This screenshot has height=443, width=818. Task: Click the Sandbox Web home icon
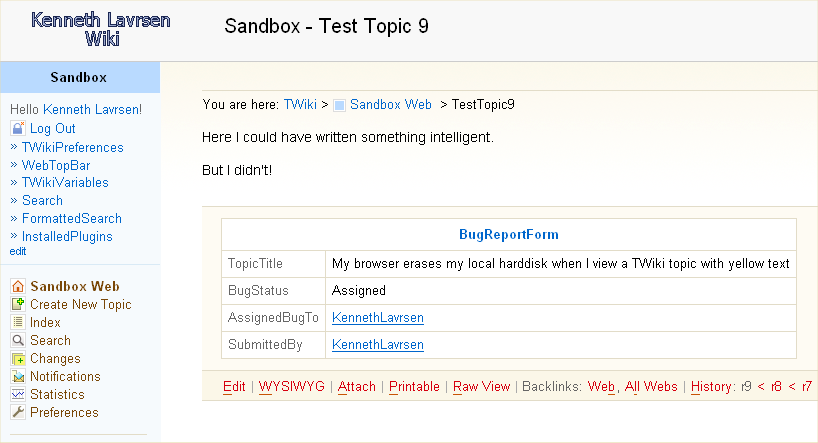point(17,286)
